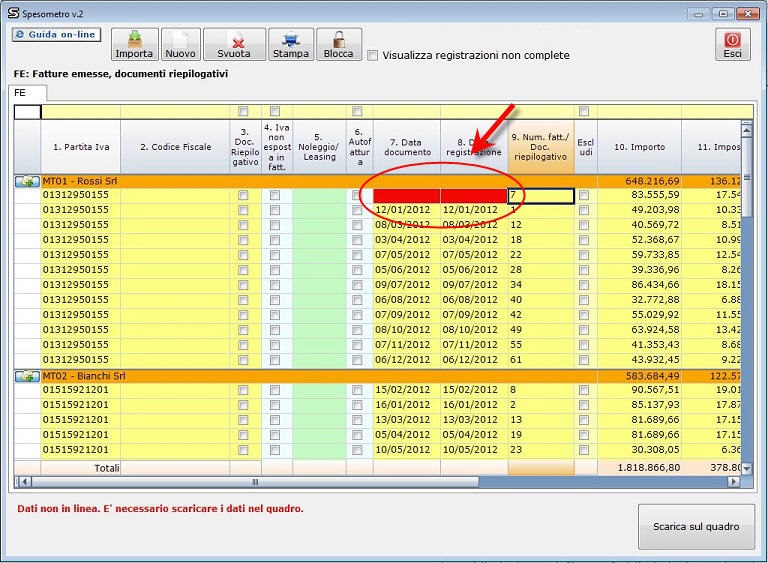Click scroll up arrow of vertical scrollbar
The image size is (768, 563).
pyautogui.click(x=746, y=130)
